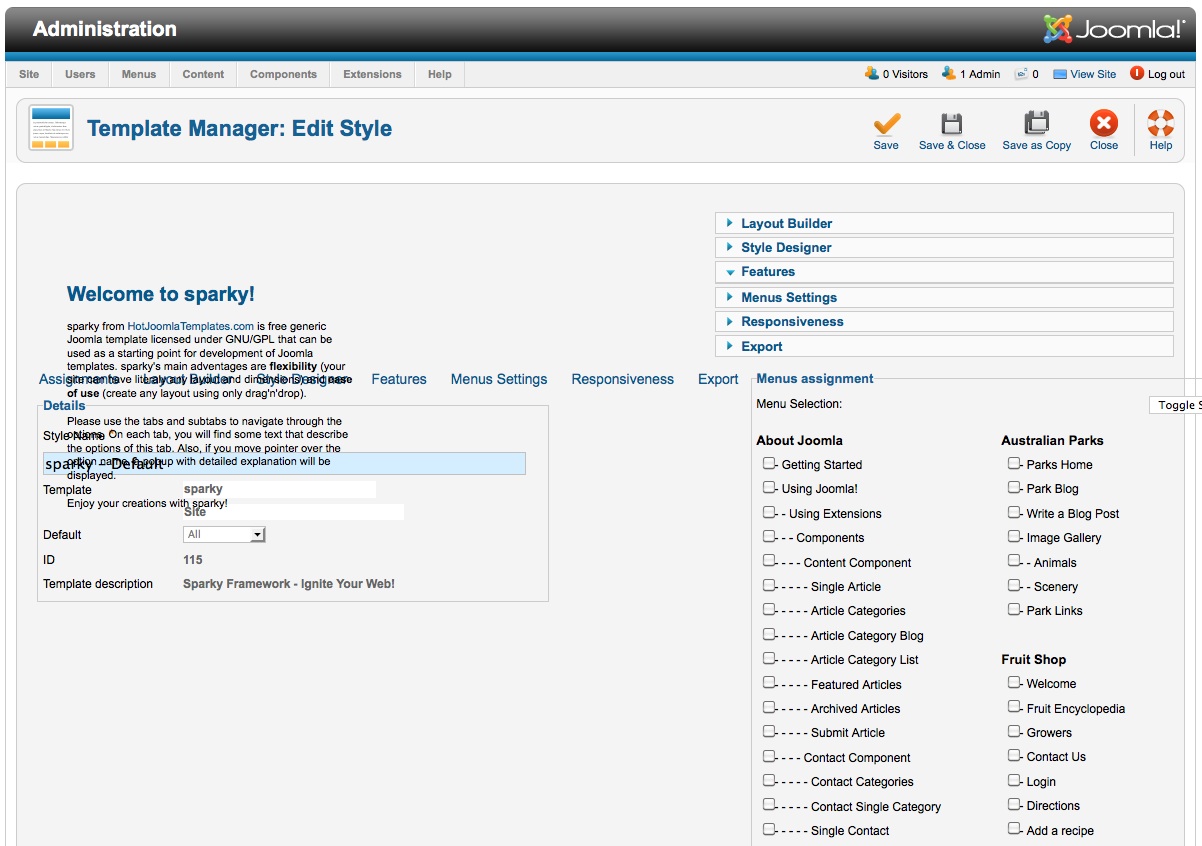
Task: Click the Menus assignment fieldset title
Action: (815, 378)
